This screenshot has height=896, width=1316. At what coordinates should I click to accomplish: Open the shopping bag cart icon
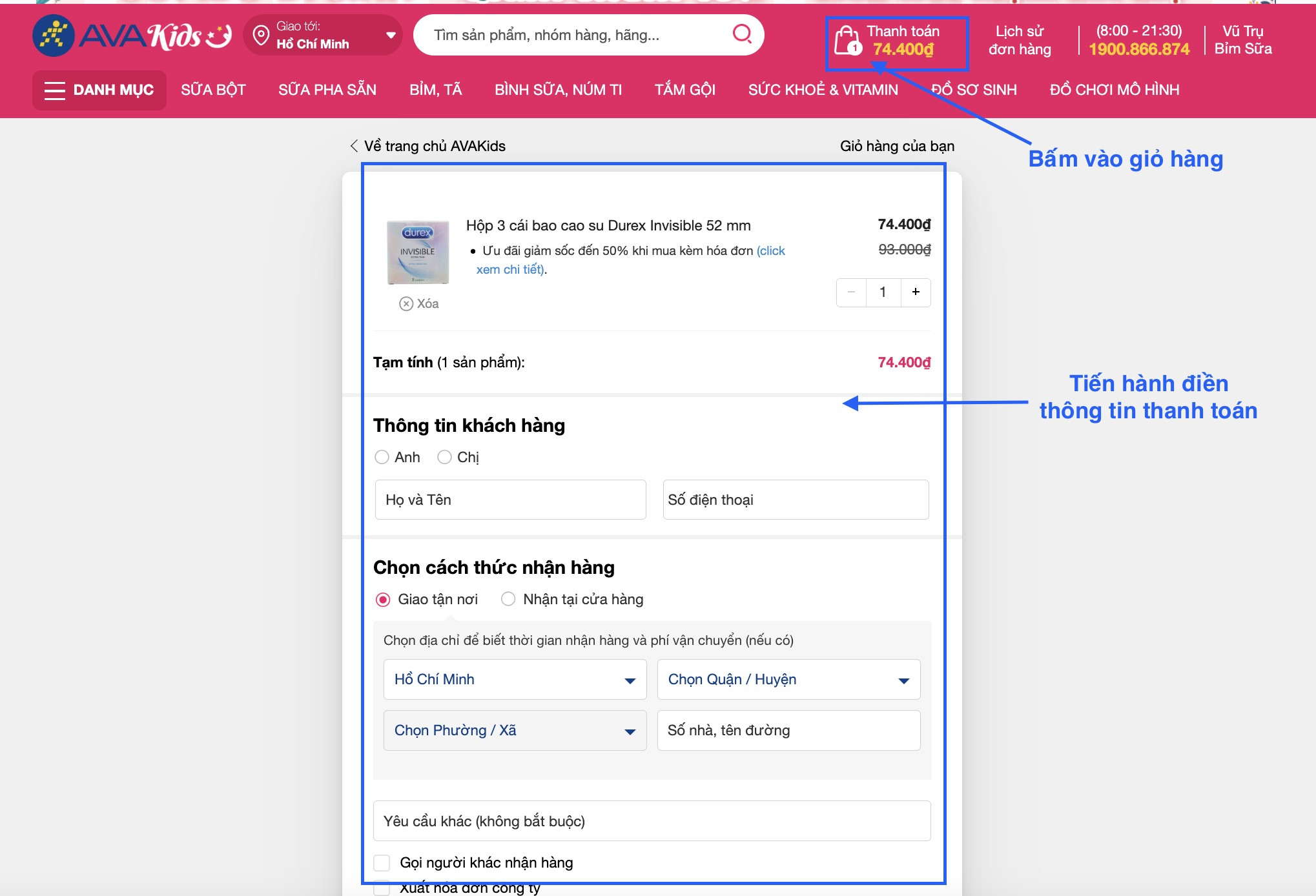[x=847, y=40]
